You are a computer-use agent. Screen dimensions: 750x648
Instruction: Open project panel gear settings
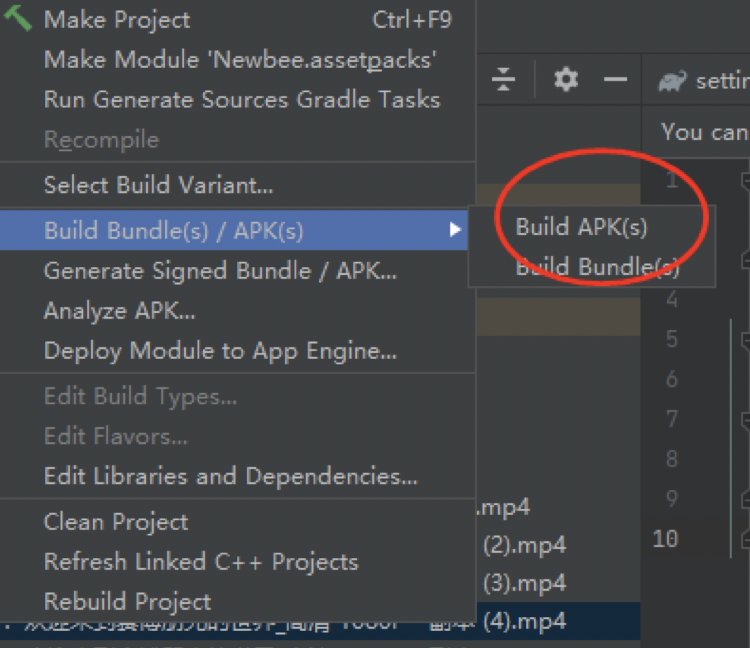pos(566,79)
